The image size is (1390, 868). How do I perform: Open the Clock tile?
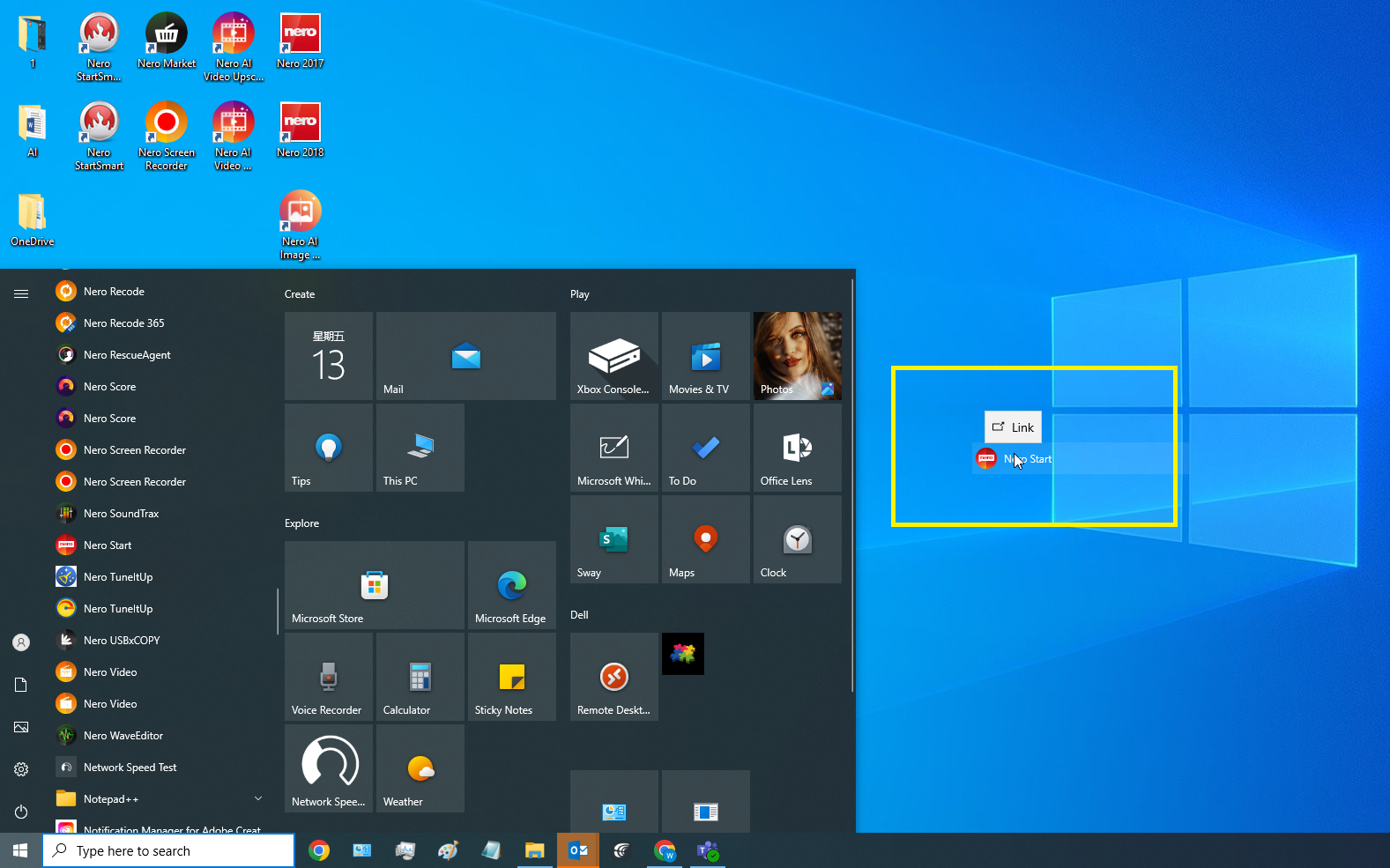click(x=798, y=539)
